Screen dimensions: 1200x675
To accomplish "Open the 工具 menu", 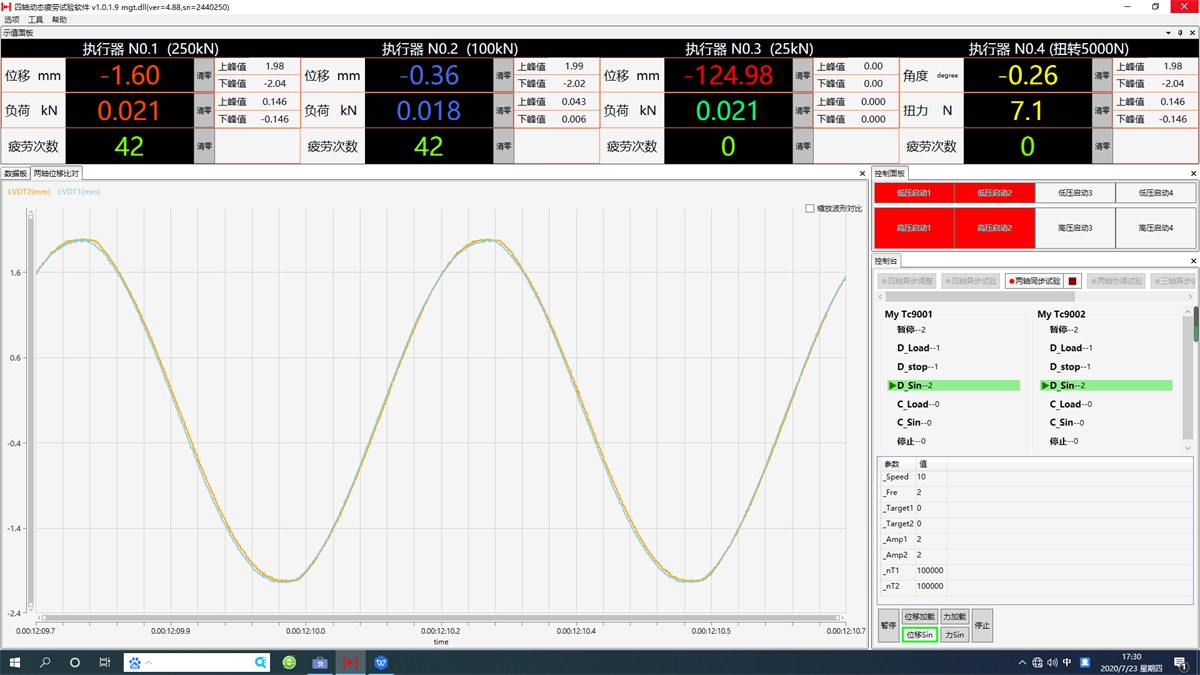I will (x=36, y=20).
